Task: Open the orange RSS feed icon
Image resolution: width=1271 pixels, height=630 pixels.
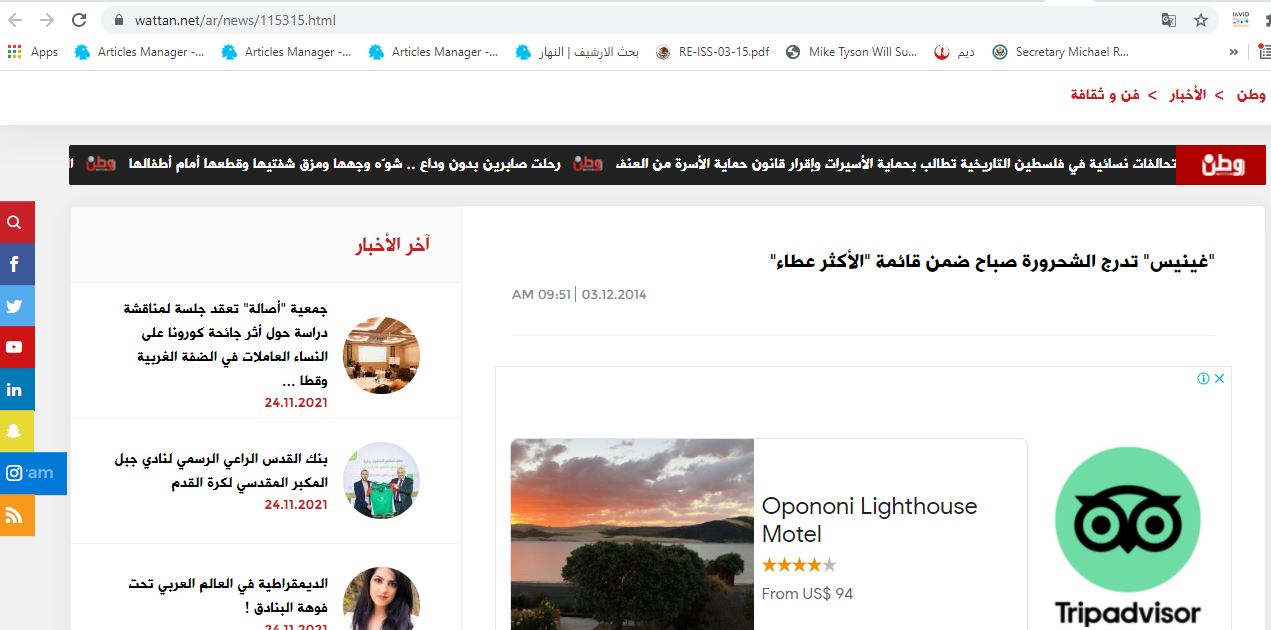Action: tap(15, 515)
